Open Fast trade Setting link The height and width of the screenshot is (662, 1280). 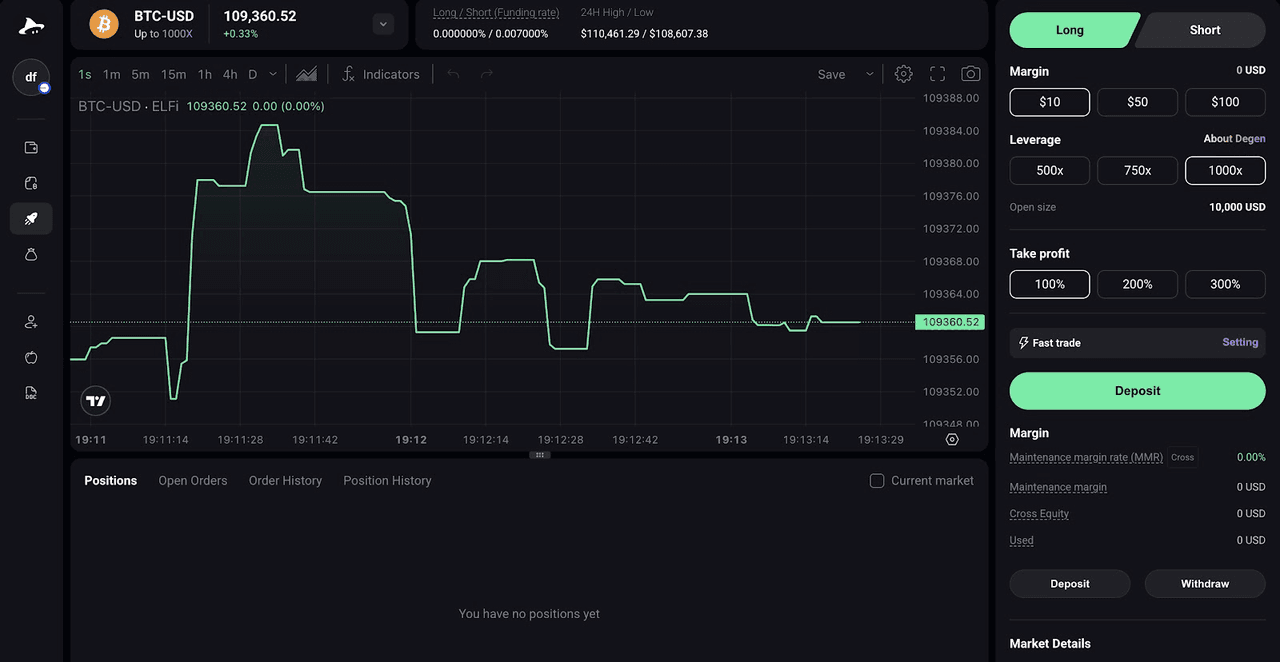tap(1240, 342)
